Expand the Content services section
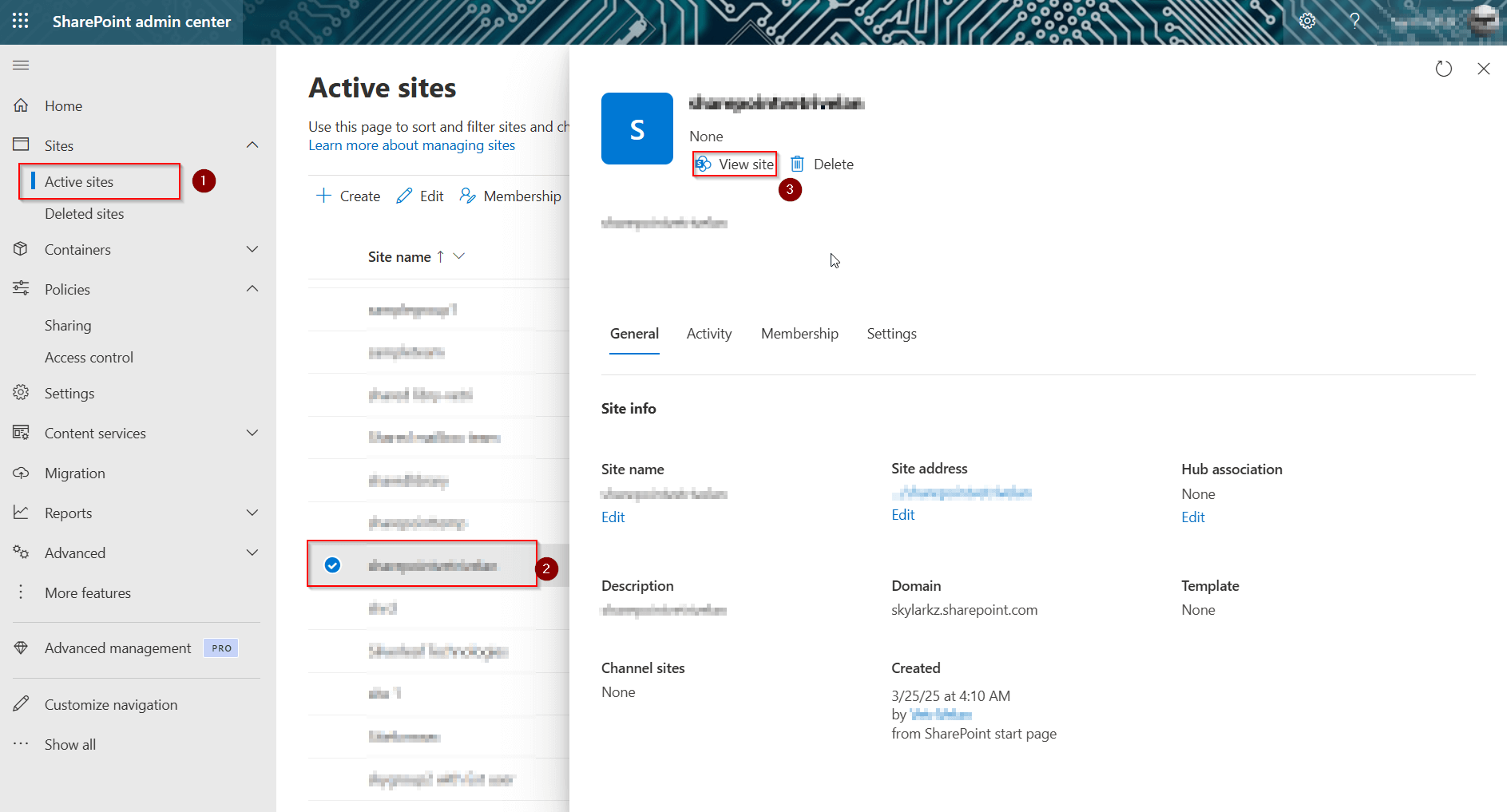Viewport: 1507px width, 812px height. click(252, 433)
